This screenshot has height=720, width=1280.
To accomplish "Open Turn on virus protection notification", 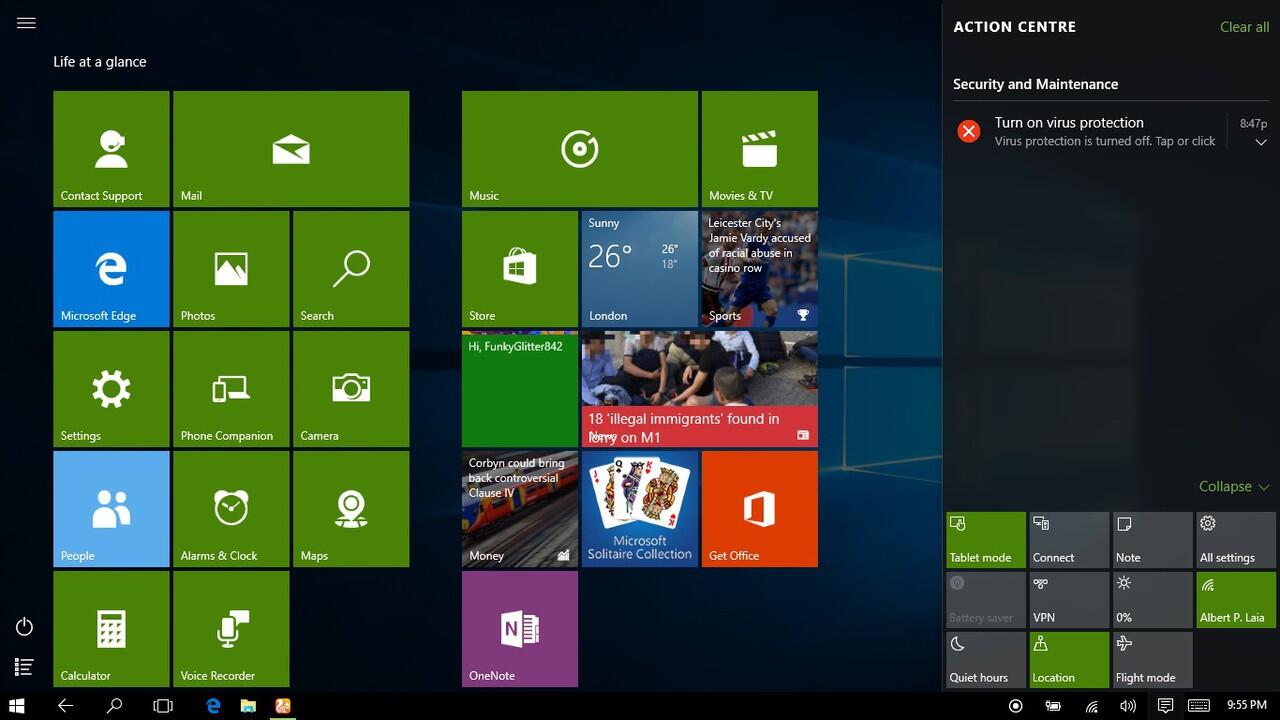I will pos(1110,132).
